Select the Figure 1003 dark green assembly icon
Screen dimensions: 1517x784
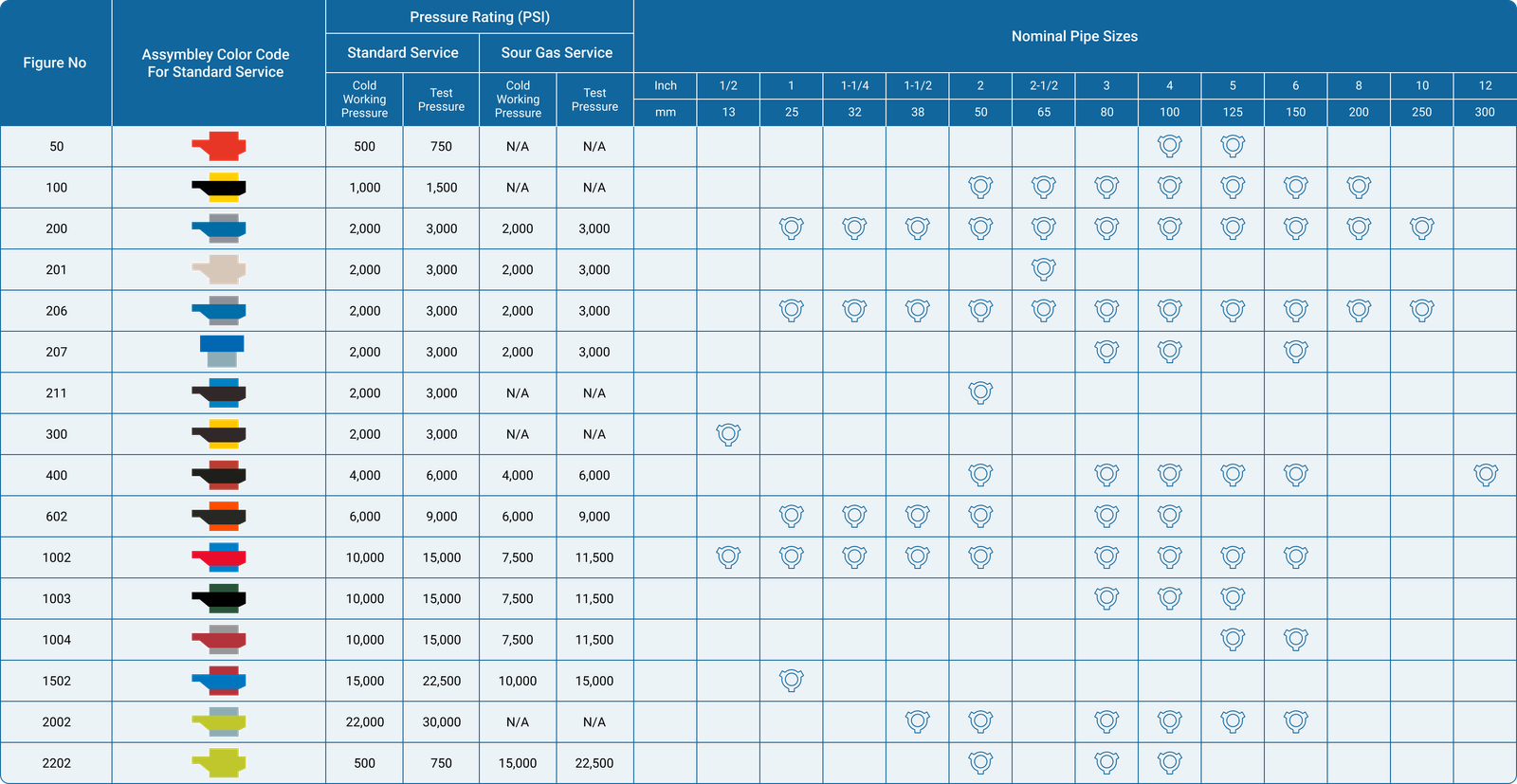219,599
